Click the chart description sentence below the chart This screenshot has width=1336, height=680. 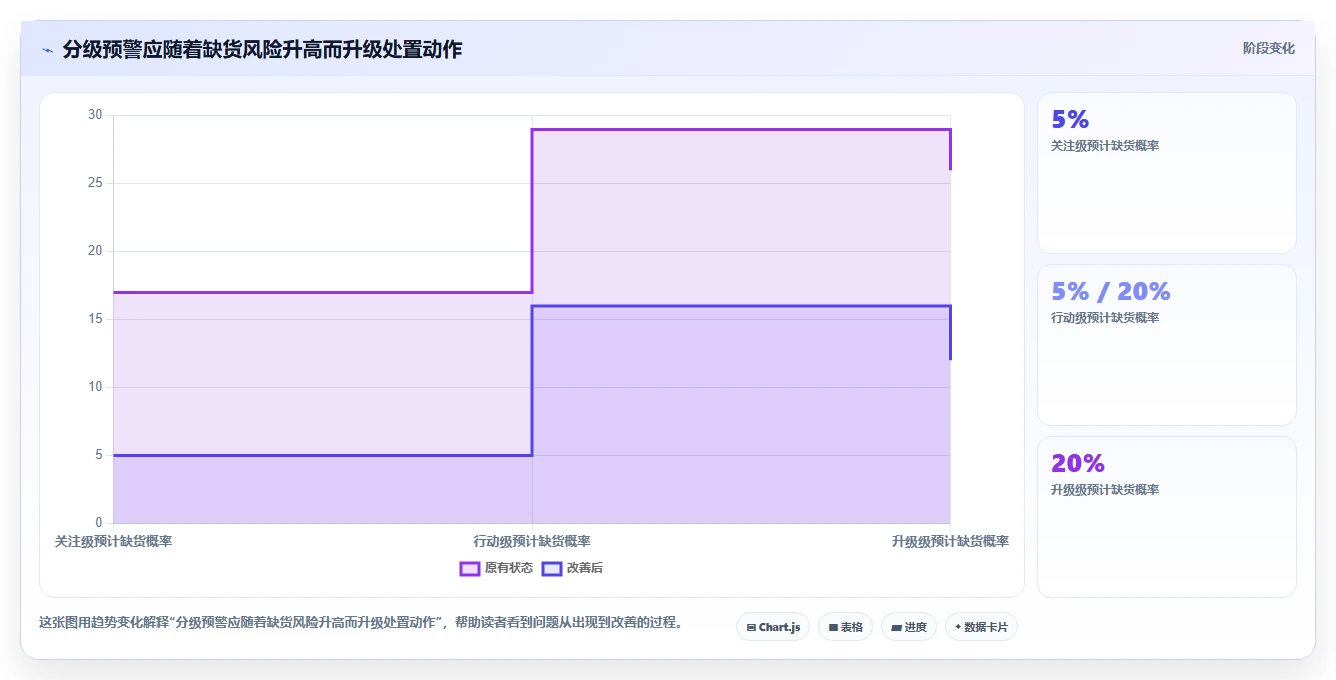[361, 622]
